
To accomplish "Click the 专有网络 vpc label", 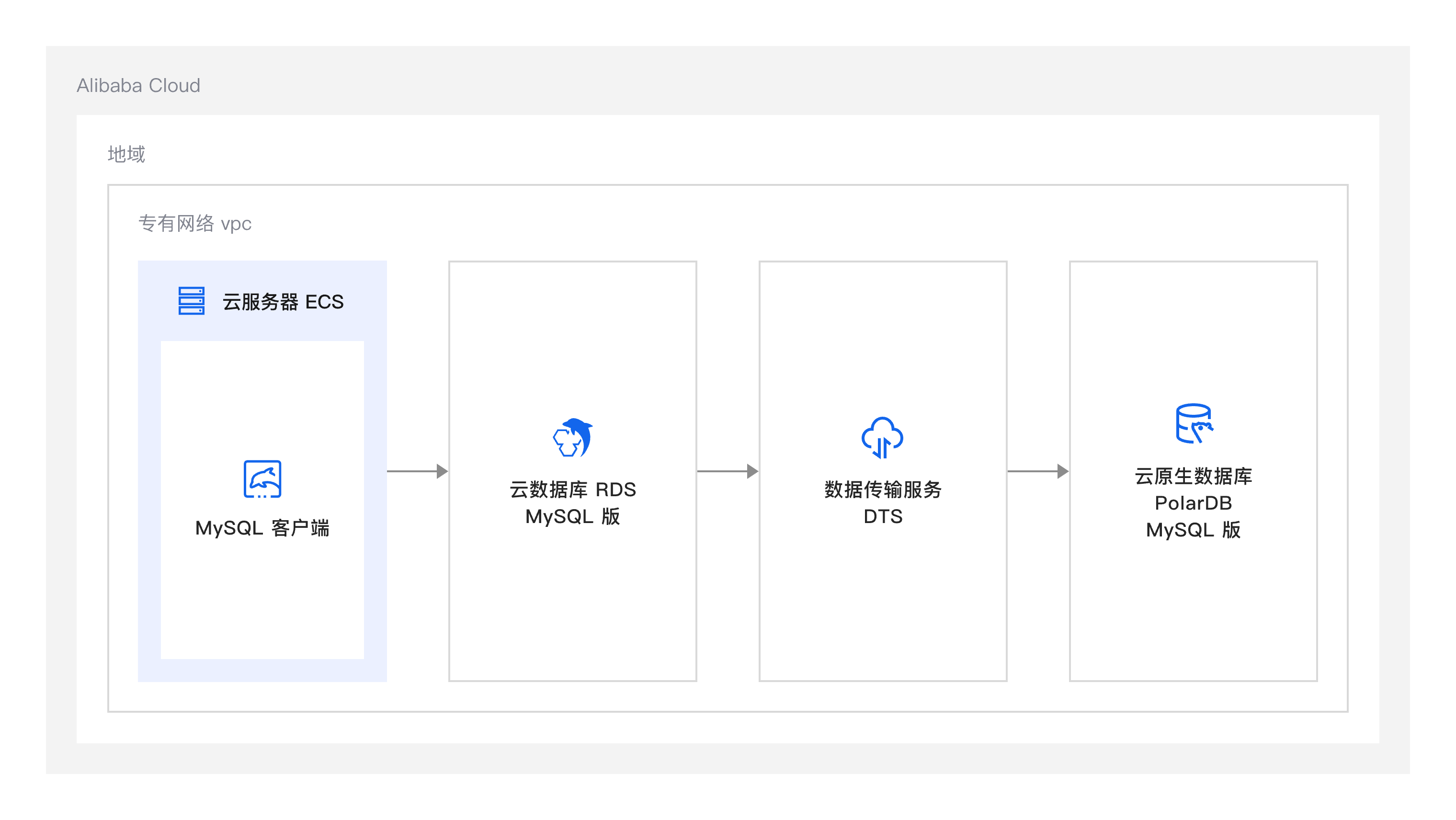I will coord(195,224).
